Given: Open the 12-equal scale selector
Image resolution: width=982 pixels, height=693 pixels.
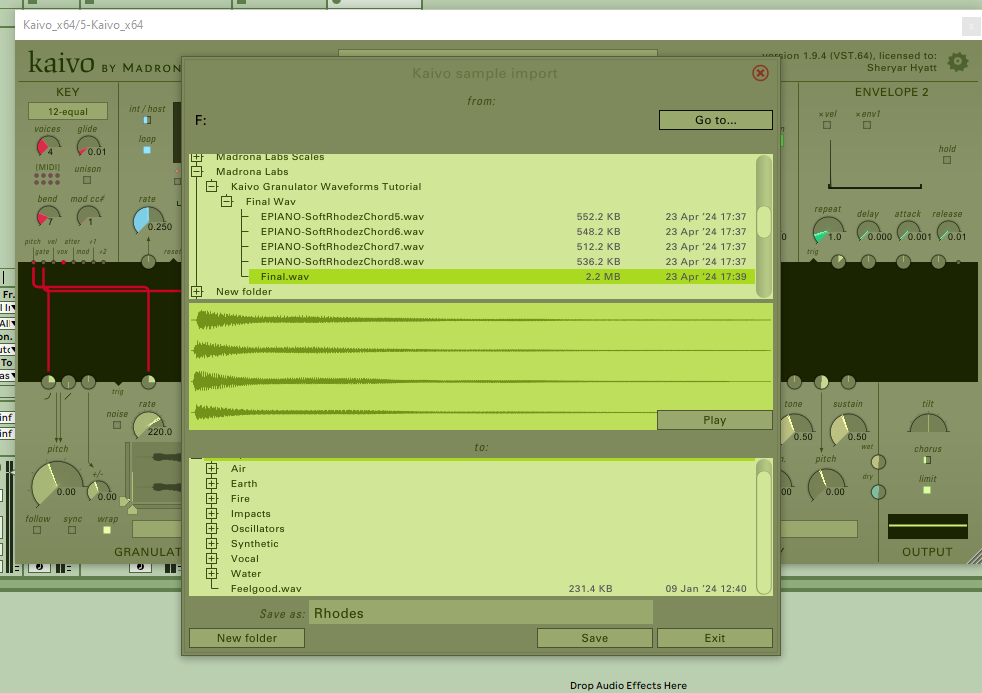Looking at the screenshot, I should click(x=68, y=111).
